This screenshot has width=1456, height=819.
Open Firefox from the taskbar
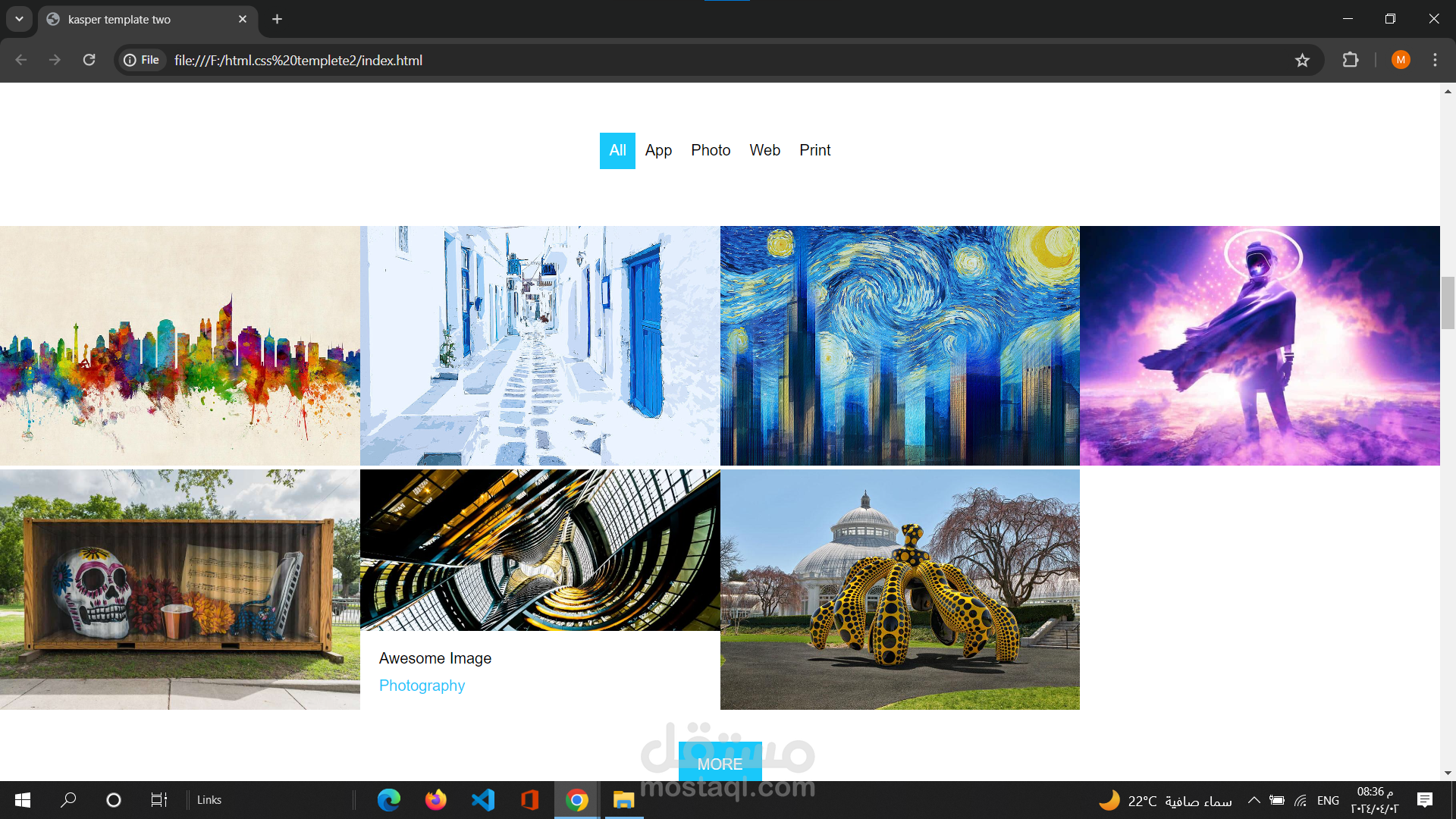(x=436, y=800)
